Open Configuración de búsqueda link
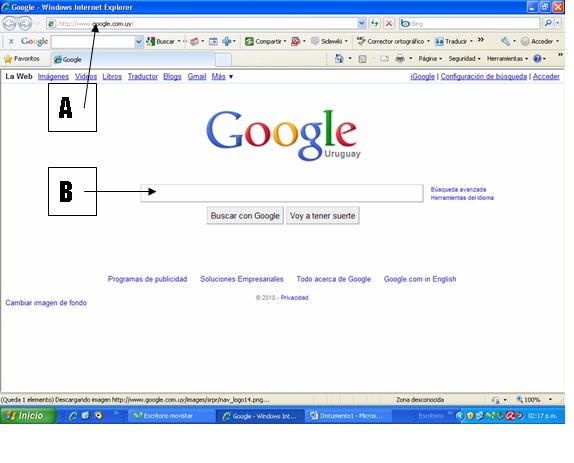Viewport: 574px width, 463px height. point(483,76)
